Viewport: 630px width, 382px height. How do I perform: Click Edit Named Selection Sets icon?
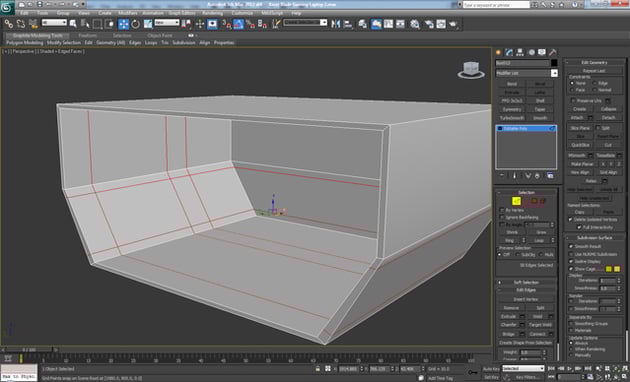[276, 24]
